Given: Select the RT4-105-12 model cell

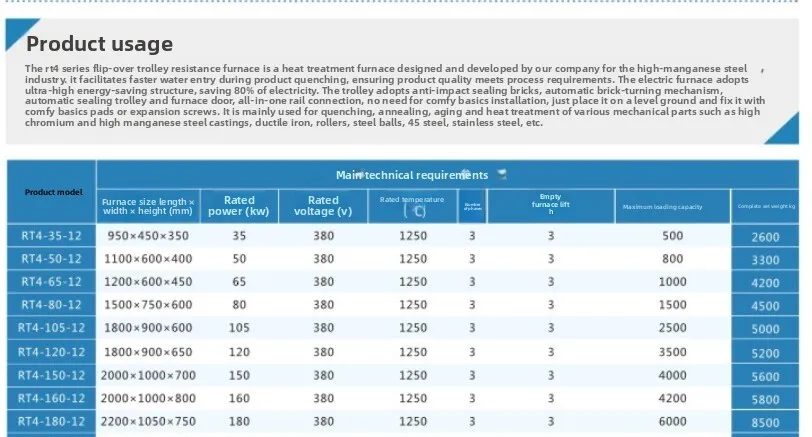Looking at the screenshot, I should click(52, 328).
